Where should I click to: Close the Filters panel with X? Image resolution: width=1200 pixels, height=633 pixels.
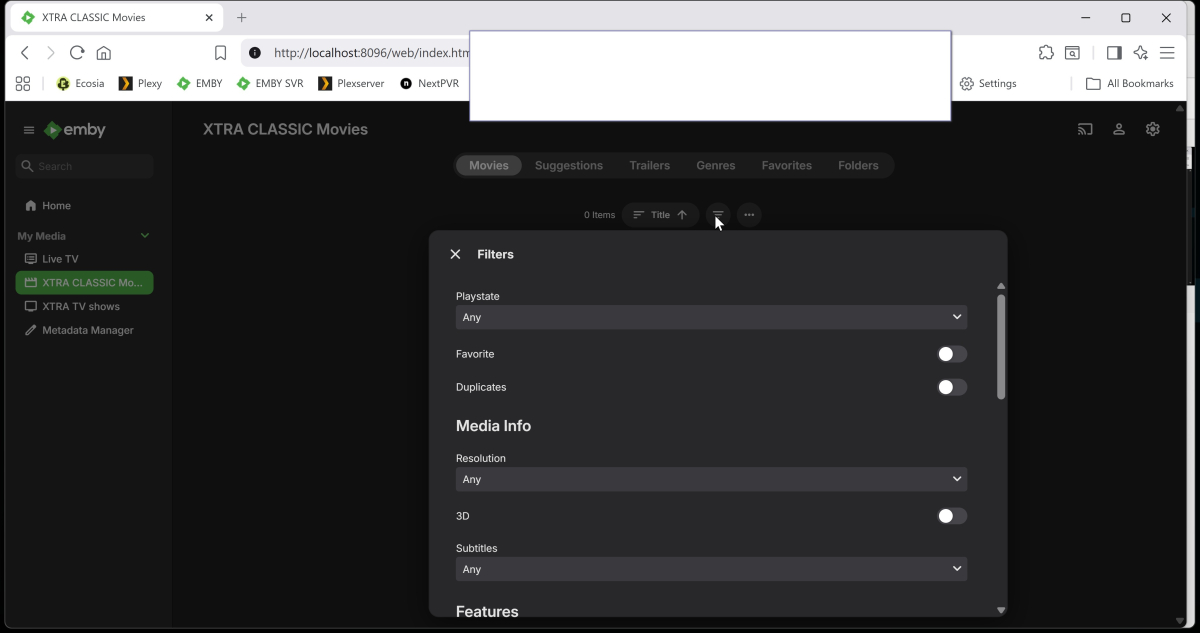pos(455,254)
